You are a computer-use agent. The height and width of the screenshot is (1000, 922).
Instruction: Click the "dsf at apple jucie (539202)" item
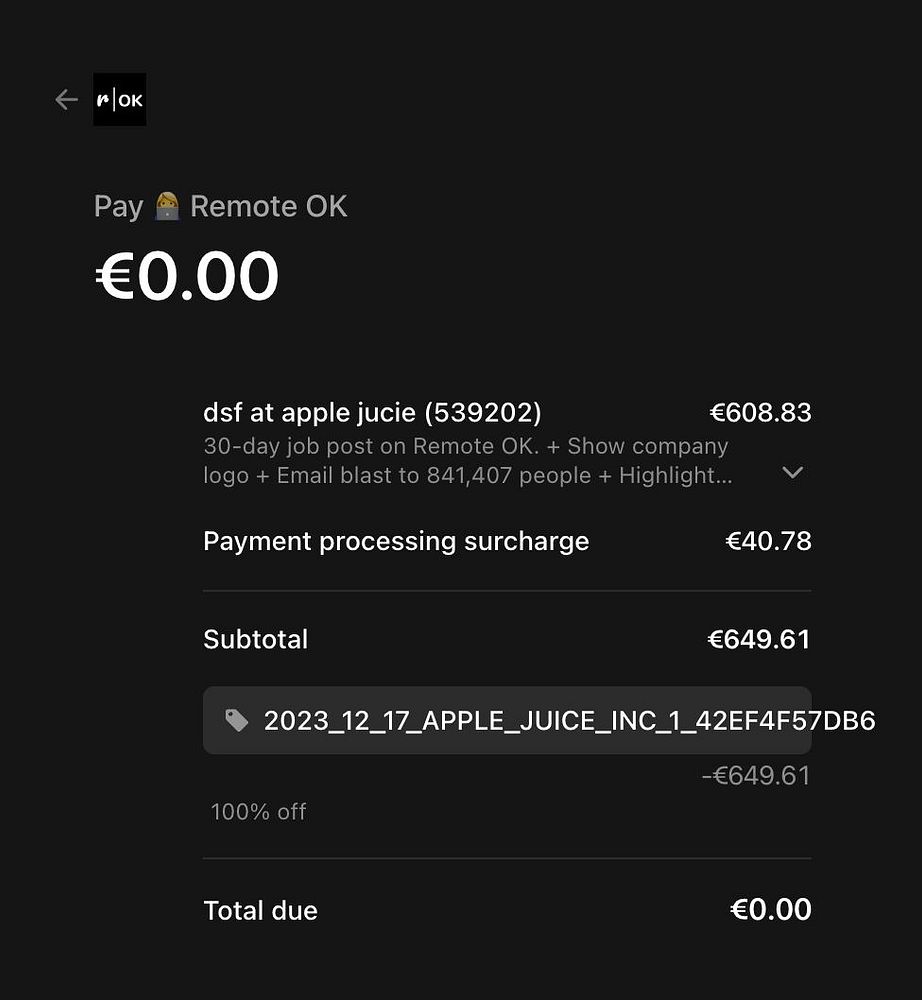pos(372,412)
